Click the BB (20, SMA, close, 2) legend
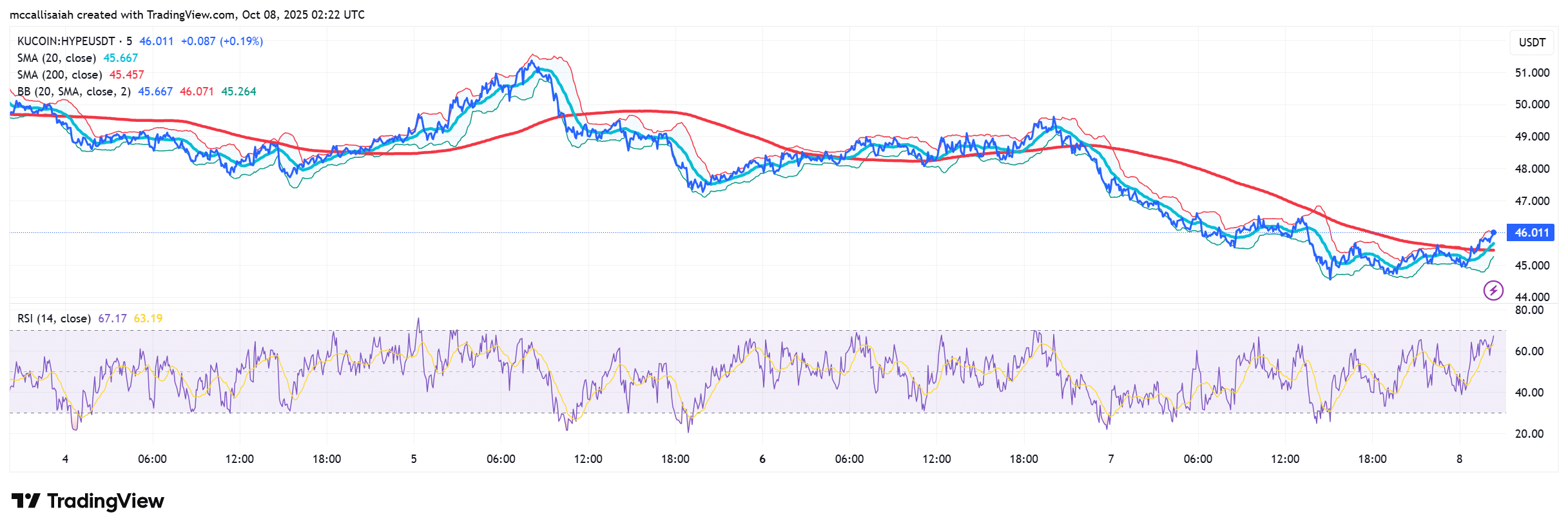The height and width of the screenshot is (530, 1568). tap(73, 92)
